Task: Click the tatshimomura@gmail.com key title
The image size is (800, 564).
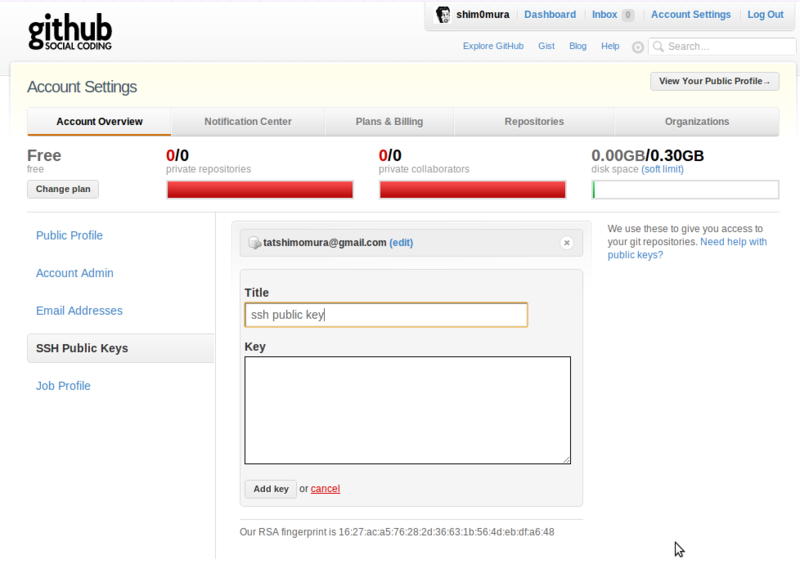Action: [324, 243]
